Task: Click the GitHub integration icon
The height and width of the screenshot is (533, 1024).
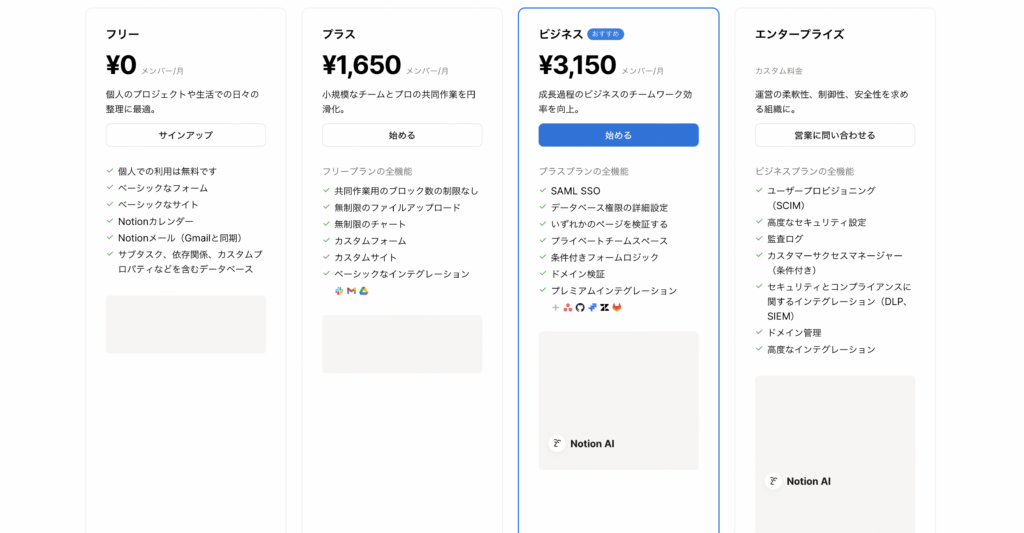Action: (580, 308)
